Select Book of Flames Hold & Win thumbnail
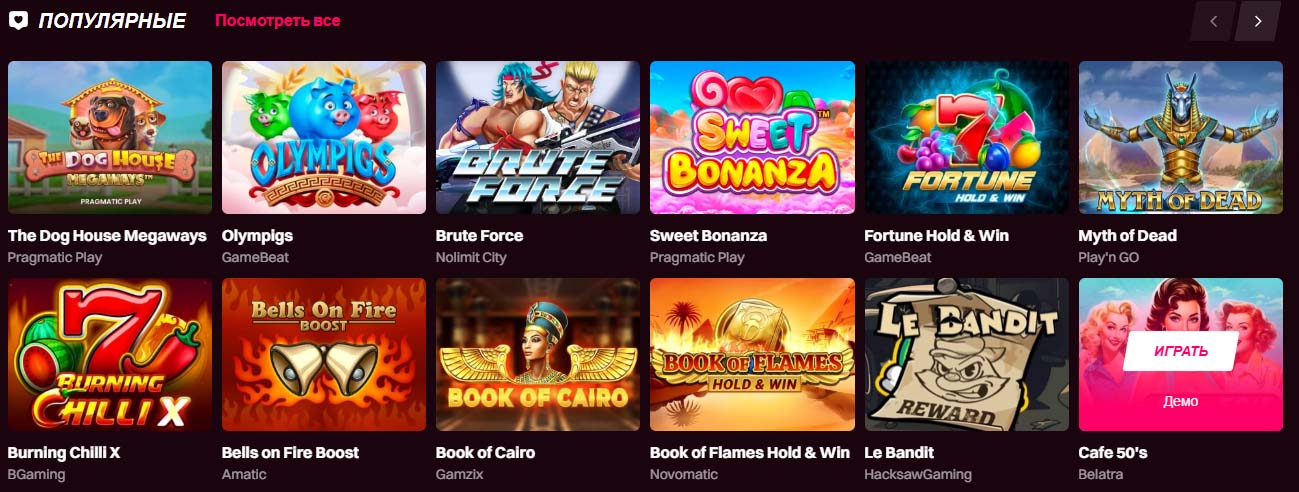This screenshot has width=1299, height=492. (752, 354)
